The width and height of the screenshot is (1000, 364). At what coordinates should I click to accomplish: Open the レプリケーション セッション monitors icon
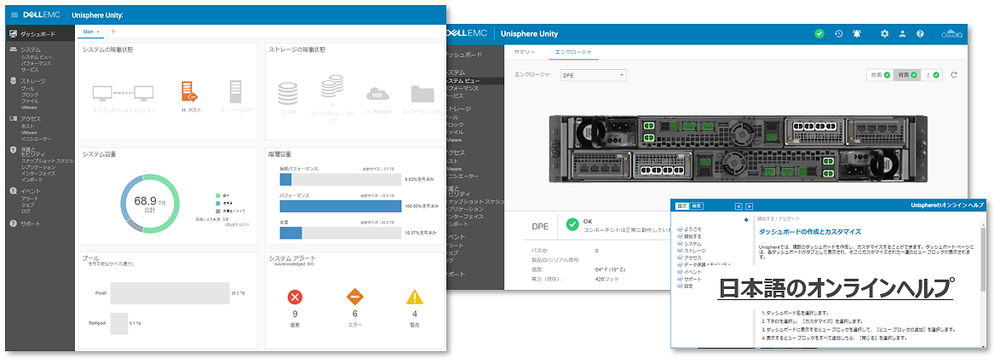(x=122, y=94)
